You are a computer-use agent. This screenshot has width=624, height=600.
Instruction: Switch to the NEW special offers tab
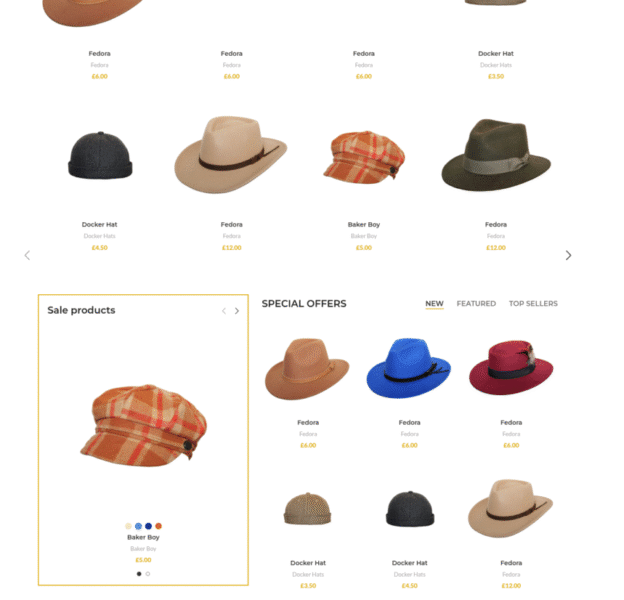click(x=435, y=304)
